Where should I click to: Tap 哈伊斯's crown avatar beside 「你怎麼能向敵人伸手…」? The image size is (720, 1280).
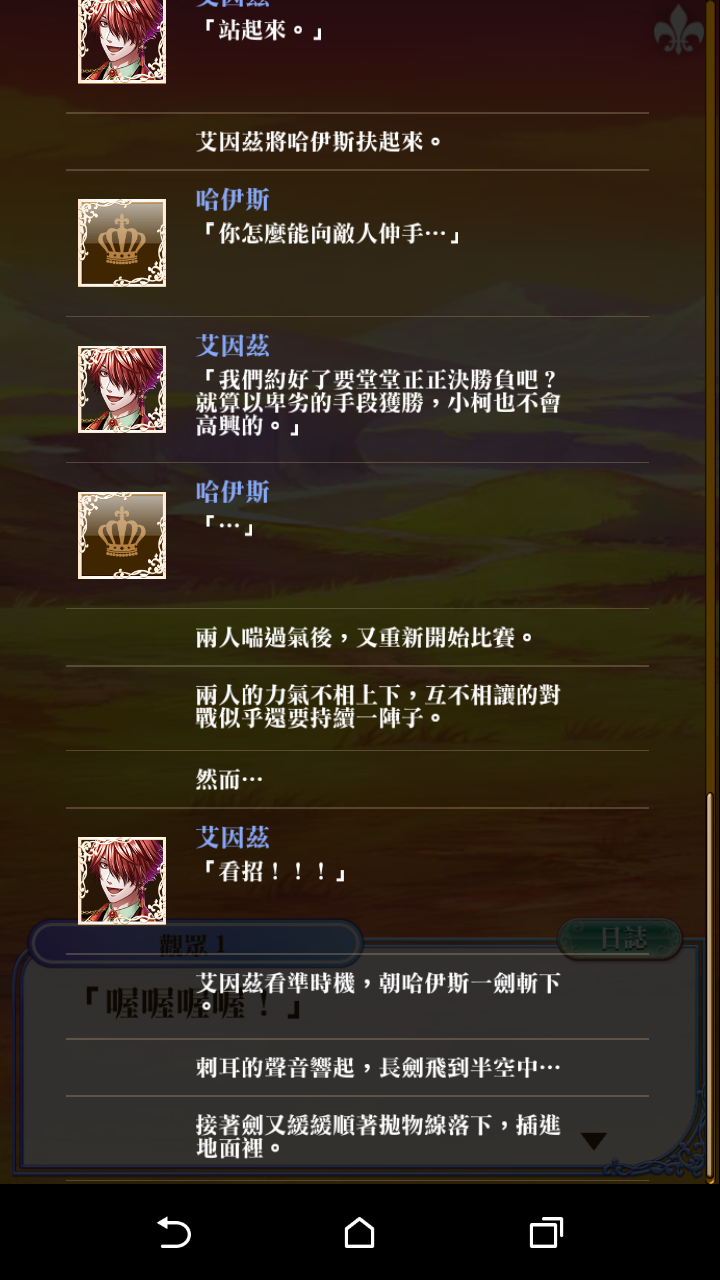[x=122, y=243]
